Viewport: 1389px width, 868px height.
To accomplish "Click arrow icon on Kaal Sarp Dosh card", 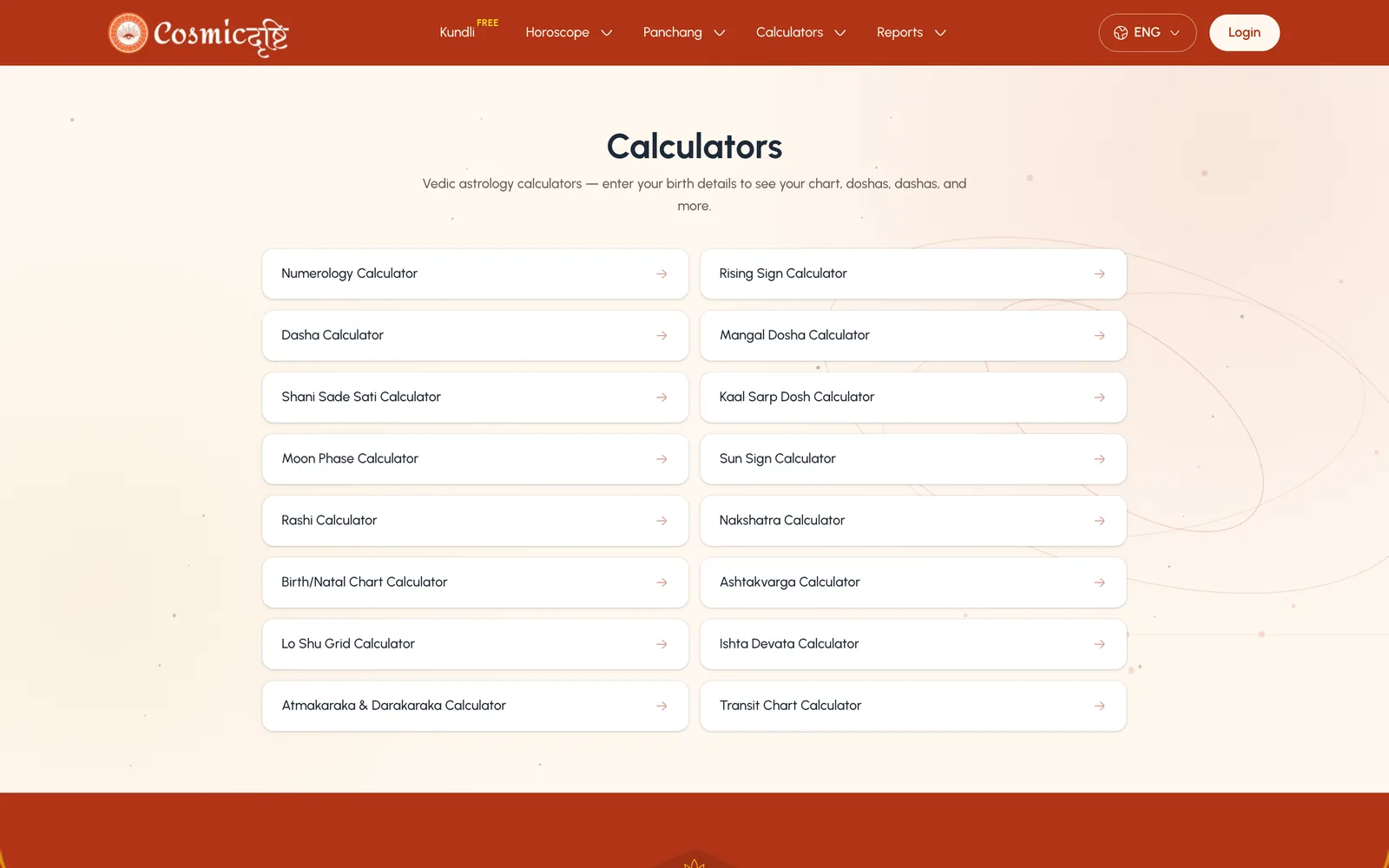I will (1099, 398).
